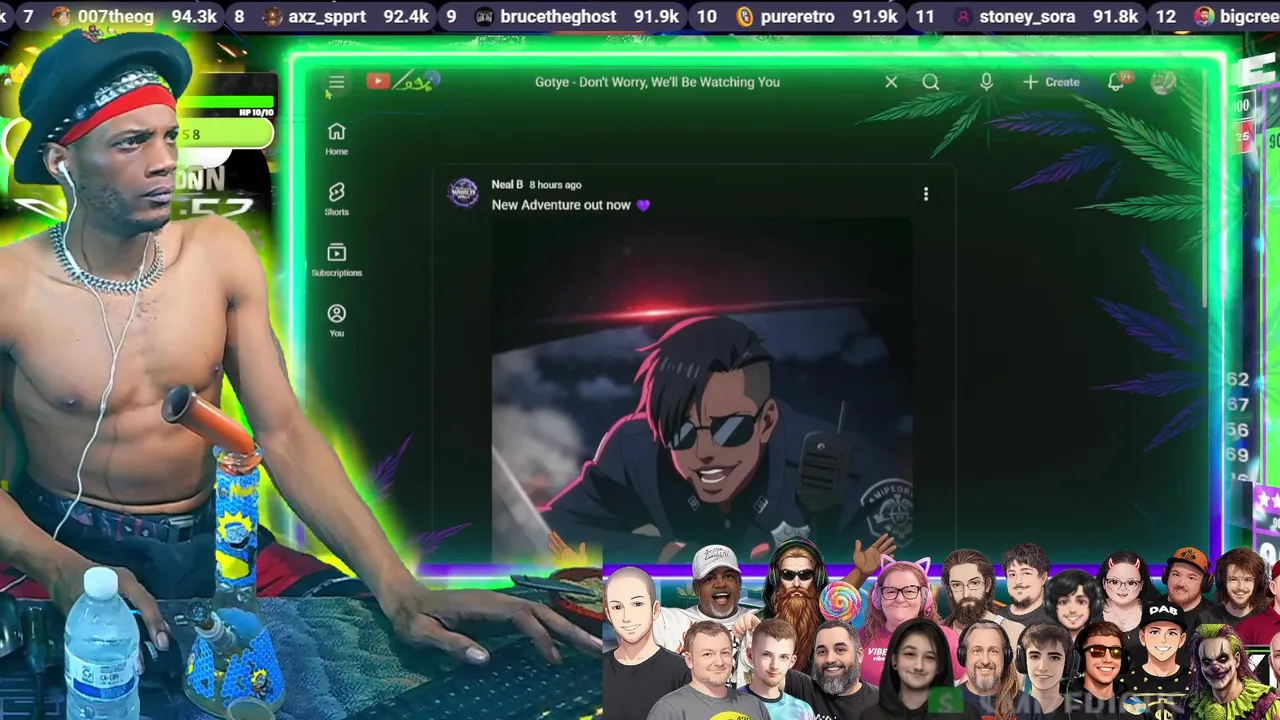Open the Neal B channel name link
1280x720 pixels.
(x=507, y=184)
